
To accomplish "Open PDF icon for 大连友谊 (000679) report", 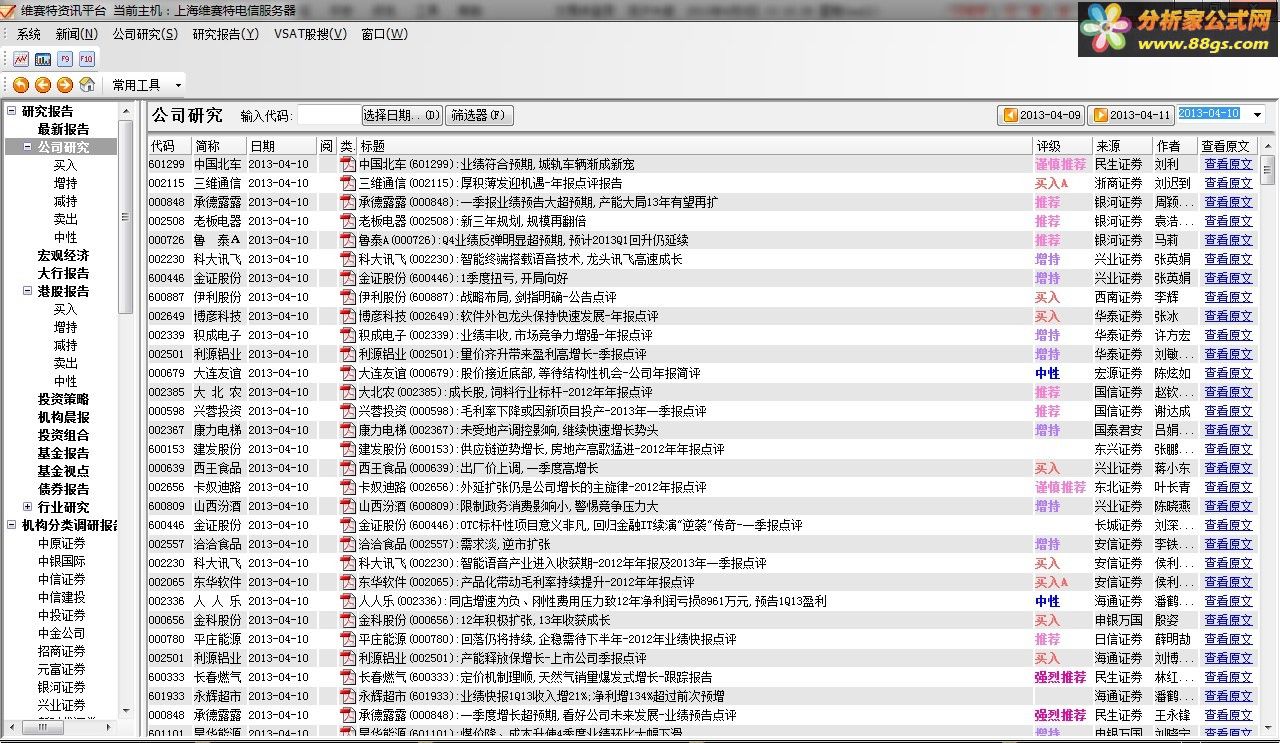I will 349,373.
